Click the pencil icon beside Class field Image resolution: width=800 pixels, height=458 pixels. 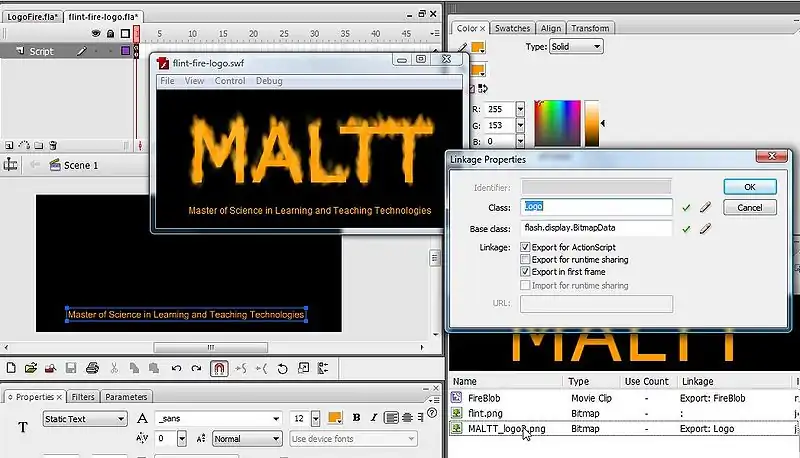tap(705, 208)
